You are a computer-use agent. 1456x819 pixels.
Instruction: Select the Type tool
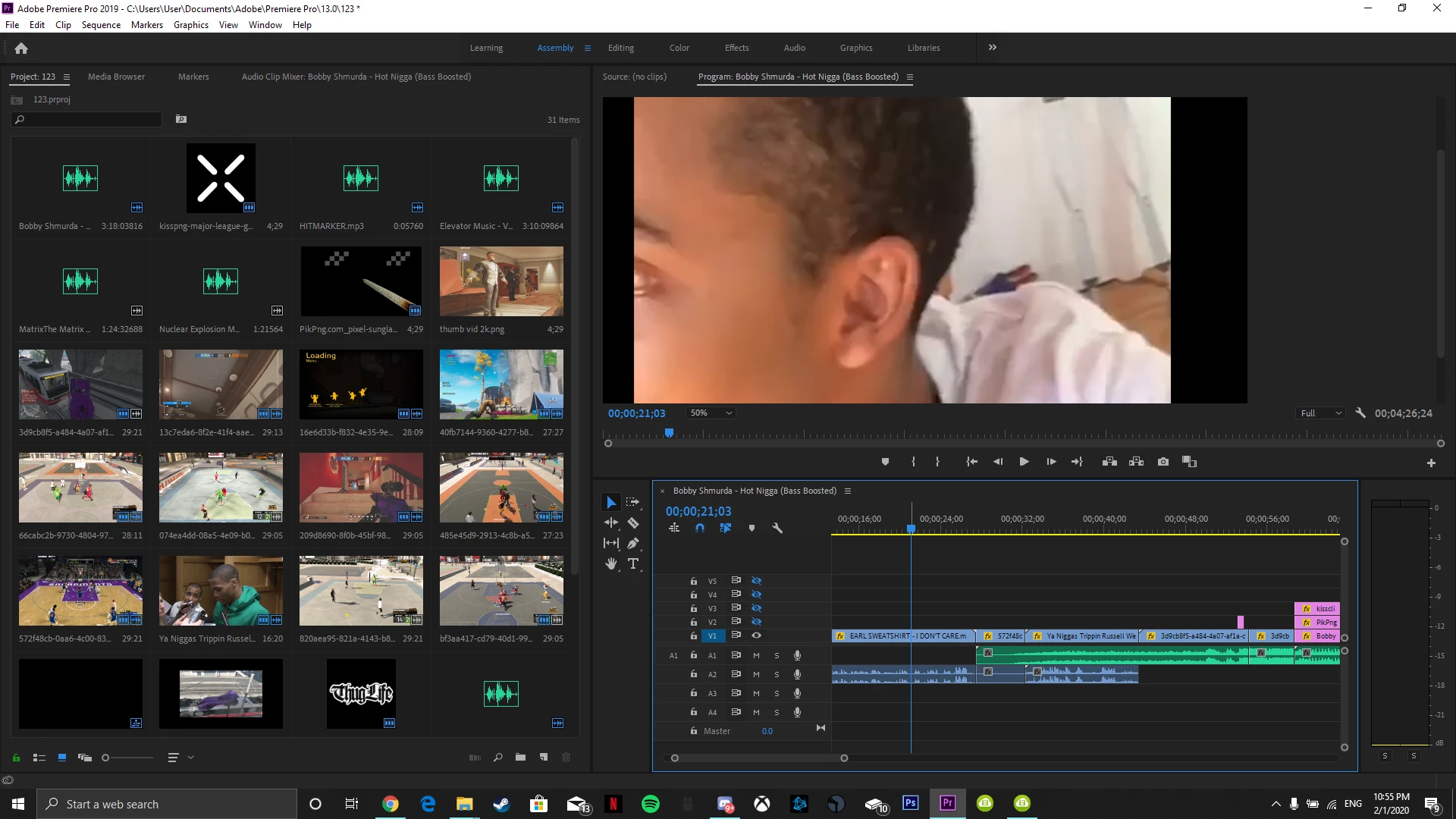point(633,563)
